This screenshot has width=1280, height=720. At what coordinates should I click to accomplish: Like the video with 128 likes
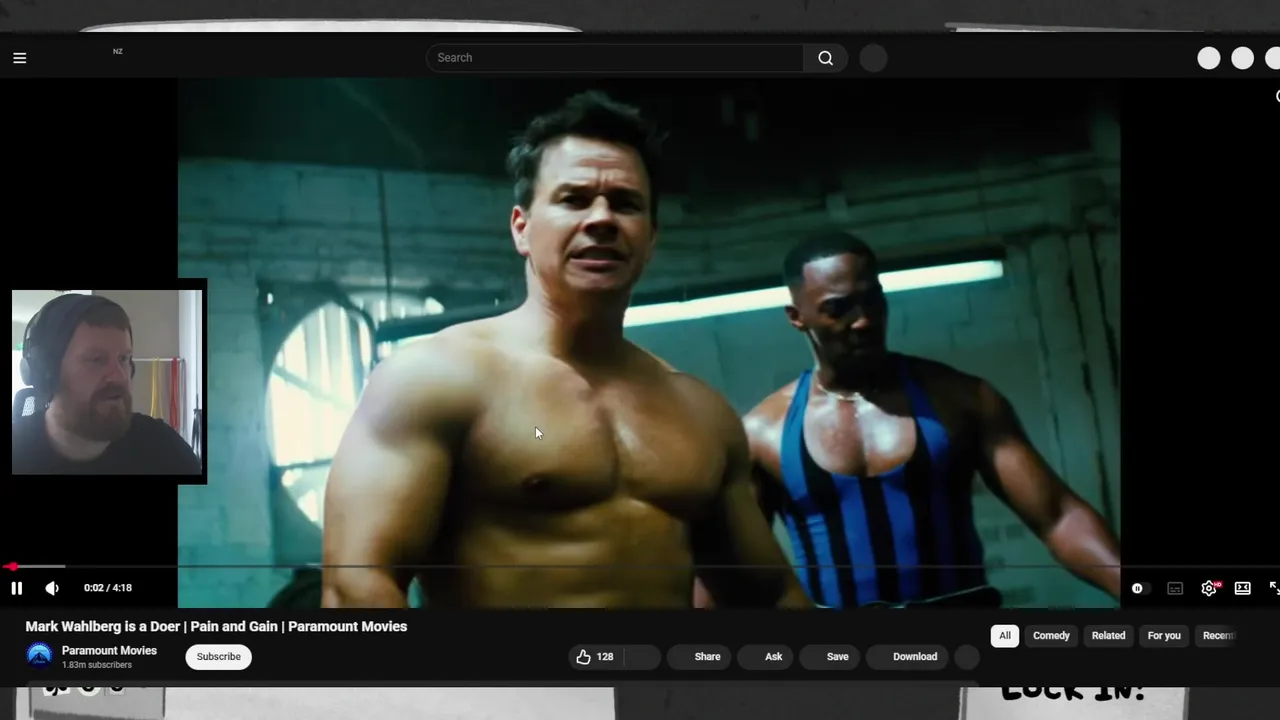tap(596, 657)
